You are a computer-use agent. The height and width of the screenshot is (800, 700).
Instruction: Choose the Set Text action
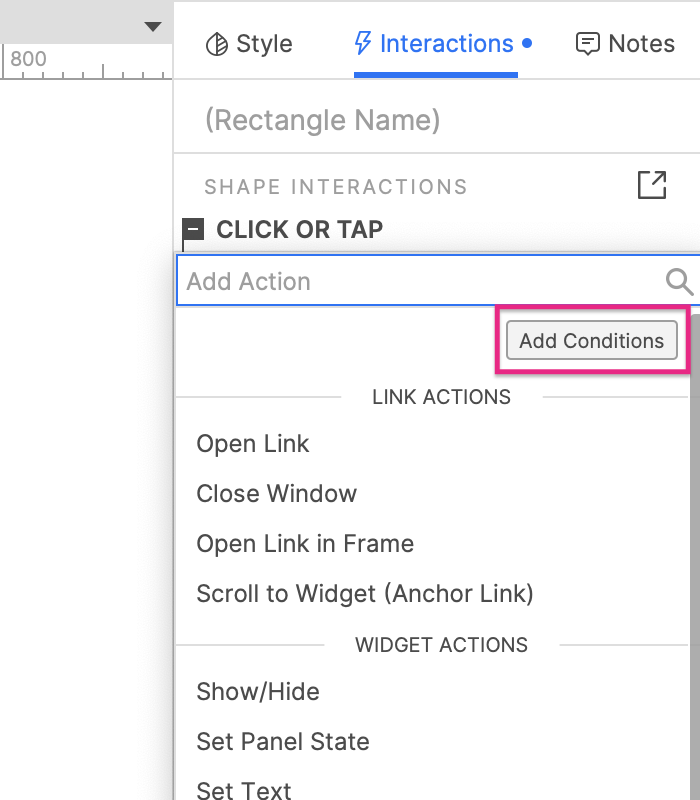(244, 790)
